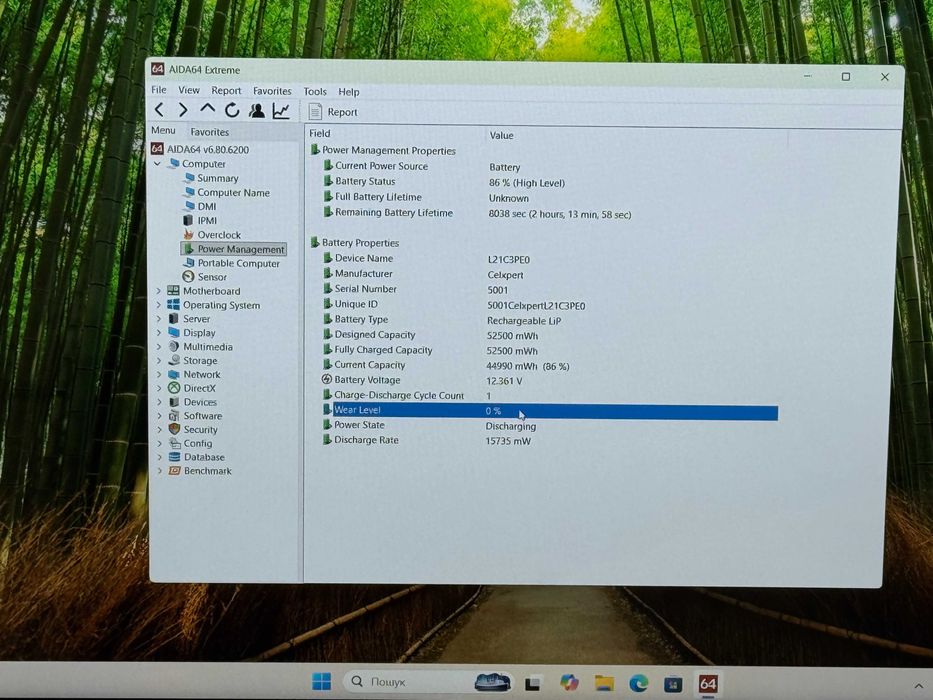Open the File menu
The width and height of the screenshot is (933, 700).
[159, 90]
